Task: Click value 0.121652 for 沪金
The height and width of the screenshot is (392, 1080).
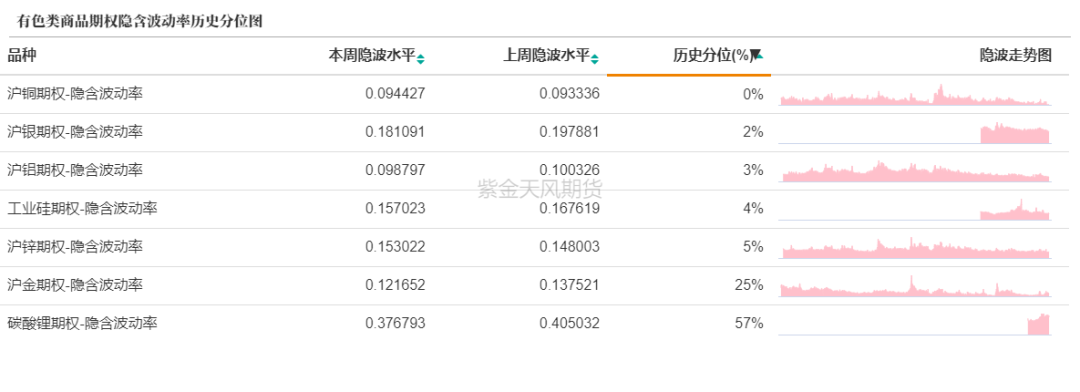Action: (395, 285)
